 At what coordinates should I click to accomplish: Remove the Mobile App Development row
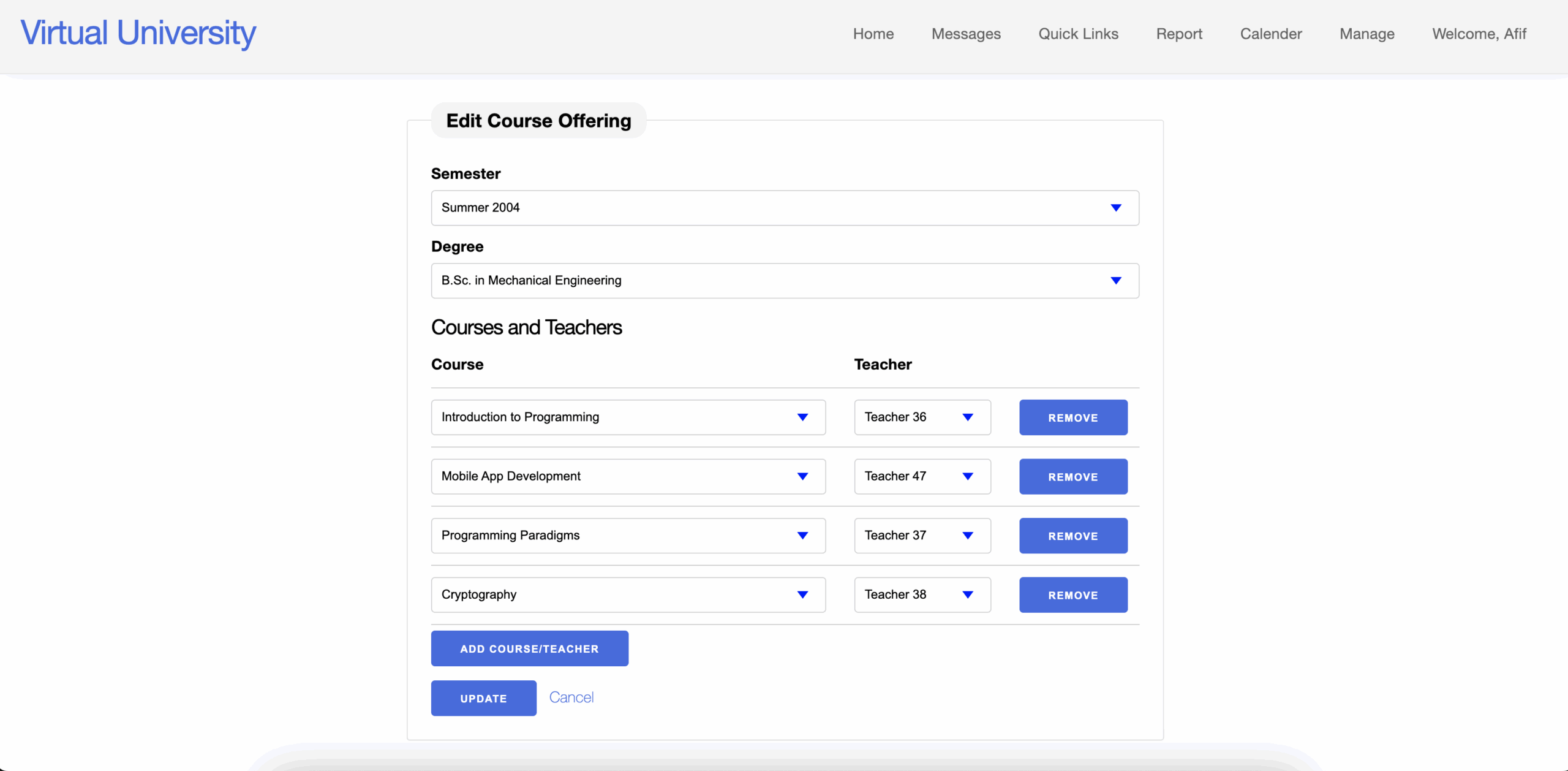1072,476
